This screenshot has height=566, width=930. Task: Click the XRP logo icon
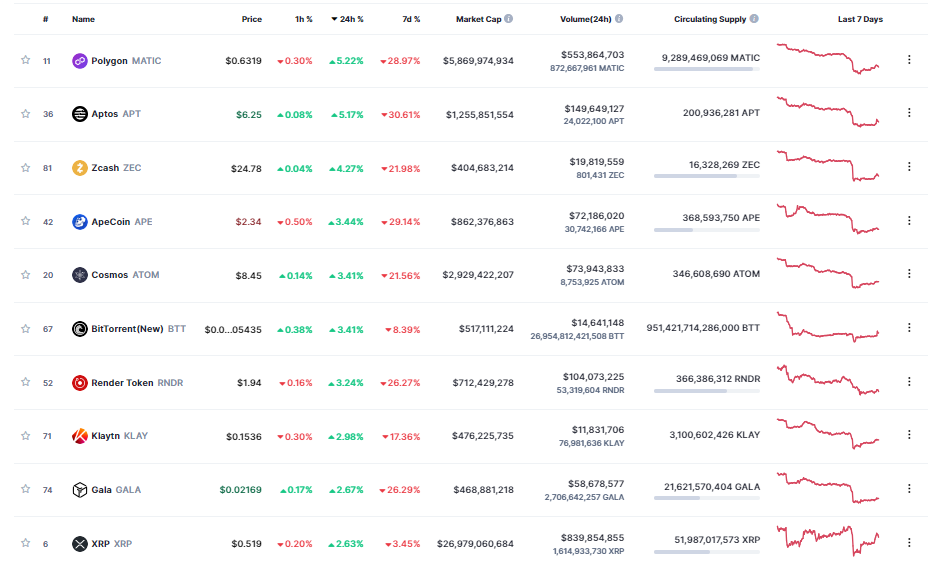coord(79,543)
